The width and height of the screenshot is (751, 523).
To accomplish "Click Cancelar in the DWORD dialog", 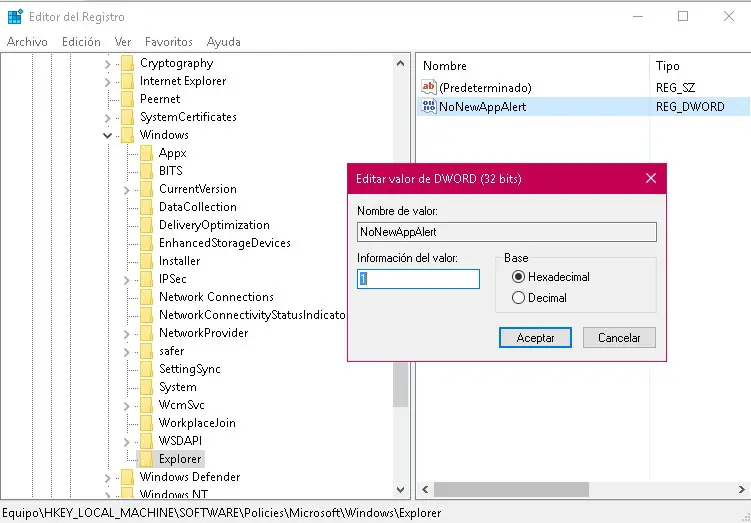I will tap(619, 338).
